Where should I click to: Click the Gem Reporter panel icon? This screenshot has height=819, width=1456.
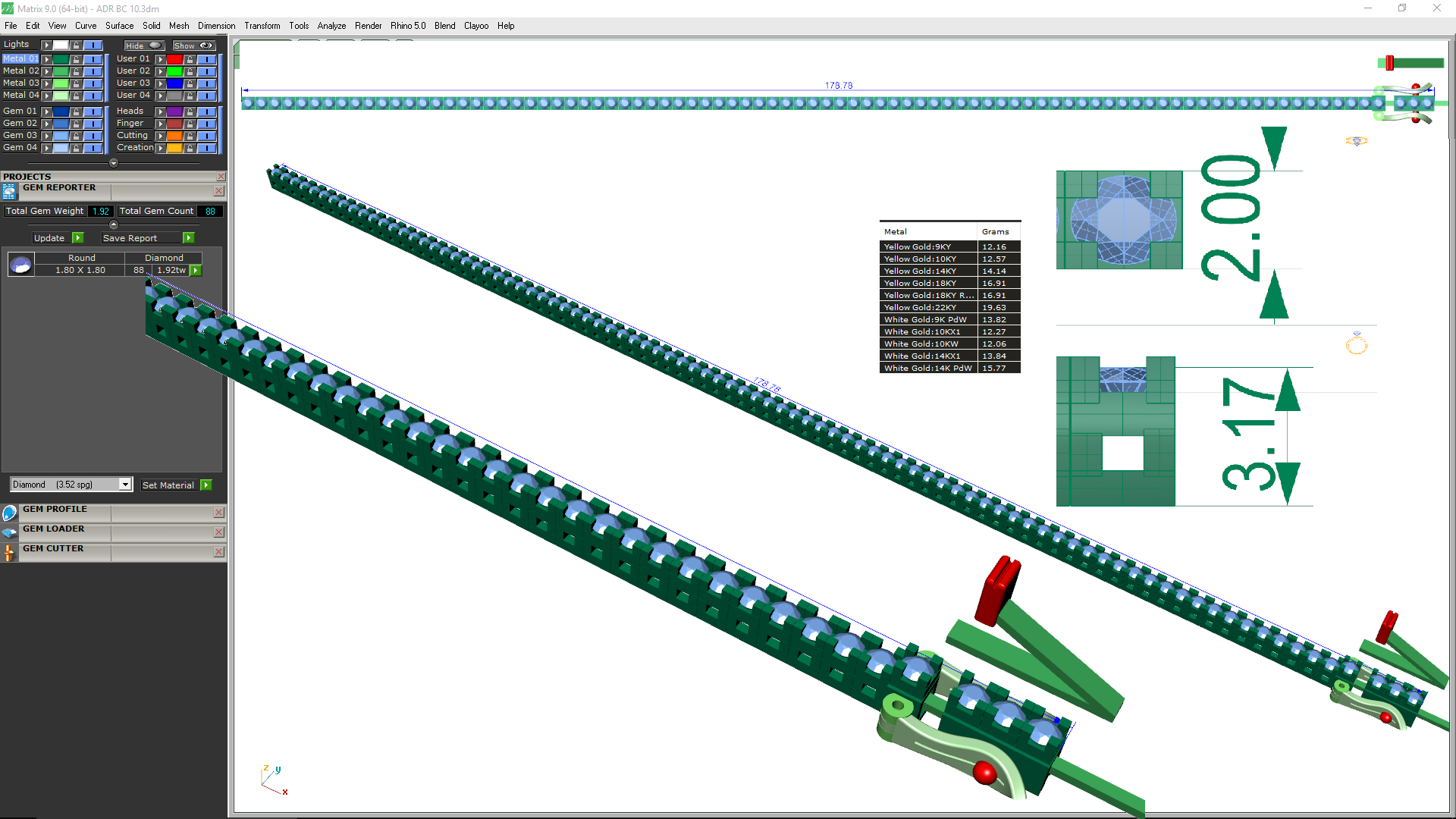point(9,191)
